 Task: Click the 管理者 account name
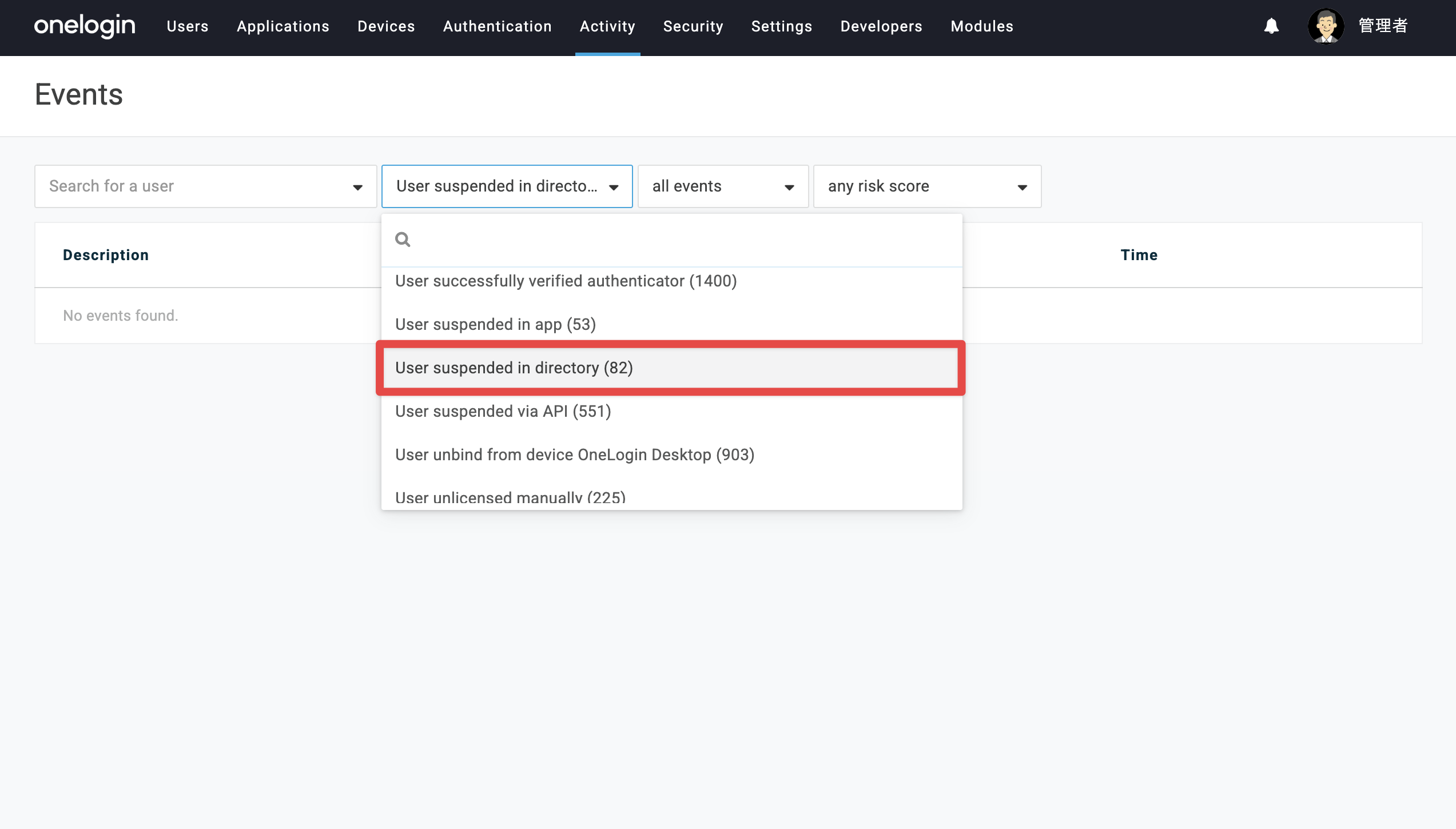(1383, 26)
